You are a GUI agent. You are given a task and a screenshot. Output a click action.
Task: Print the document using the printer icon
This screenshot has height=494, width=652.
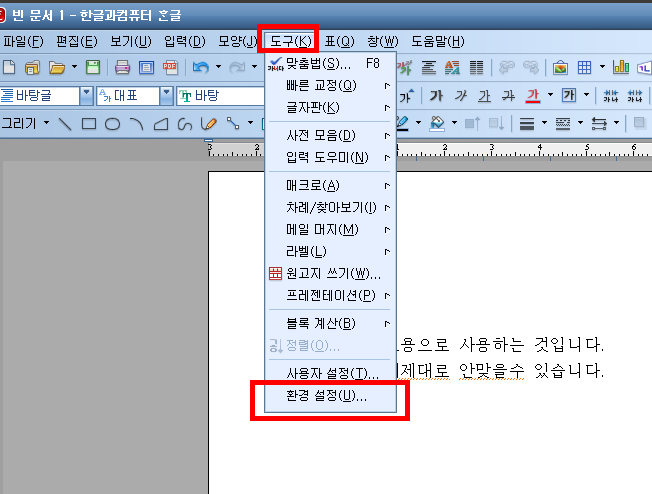pos(122,67)
